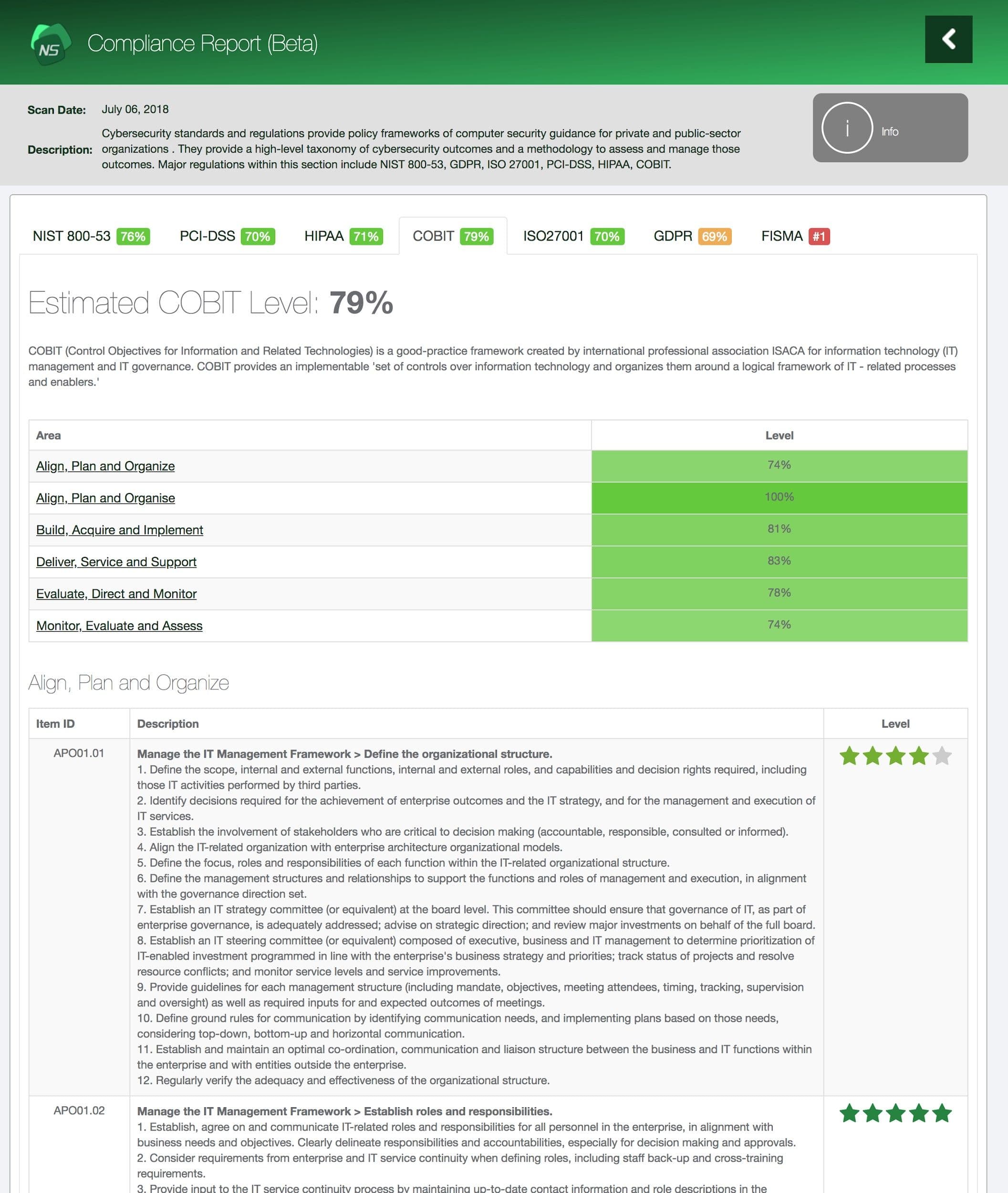The image size is (1008, 1193).
Task: Switch to the GDPR tab
Action: (674, 236)
